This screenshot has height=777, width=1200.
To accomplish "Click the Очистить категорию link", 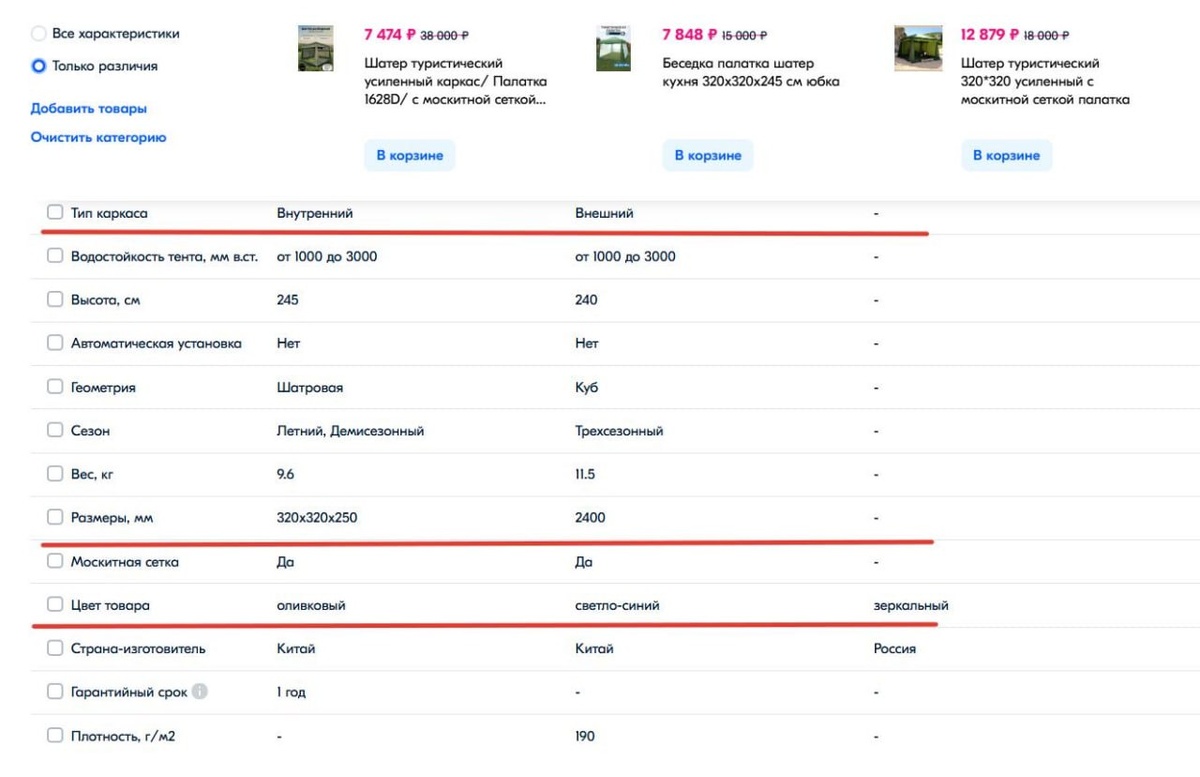I will [x=99, y=137].
